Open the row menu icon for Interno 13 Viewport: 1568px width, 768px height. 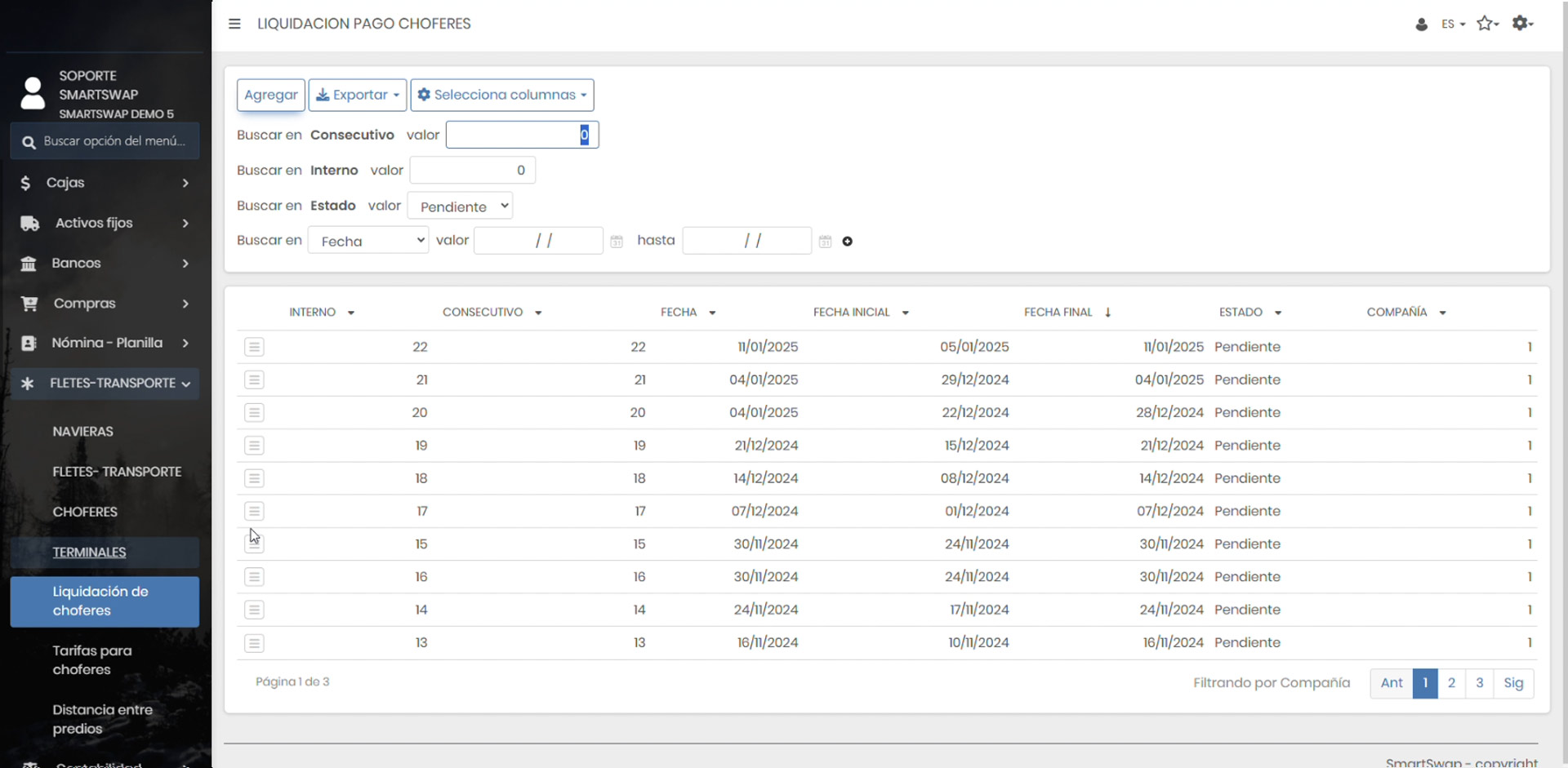254,643
